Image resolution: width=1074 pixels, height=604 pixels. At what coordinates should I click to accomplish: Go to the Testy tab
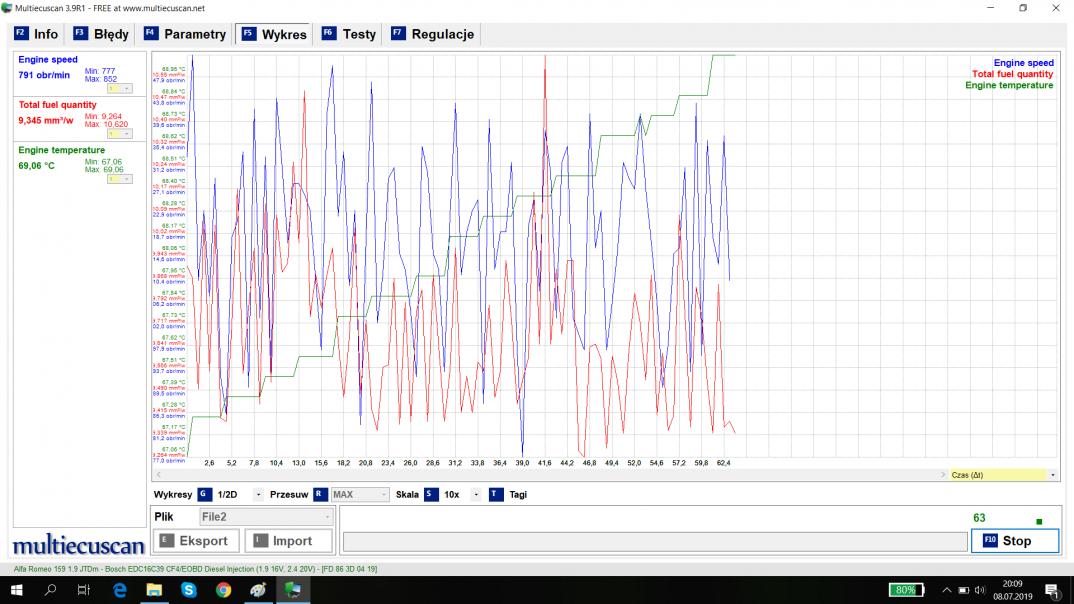click(349, 34)
